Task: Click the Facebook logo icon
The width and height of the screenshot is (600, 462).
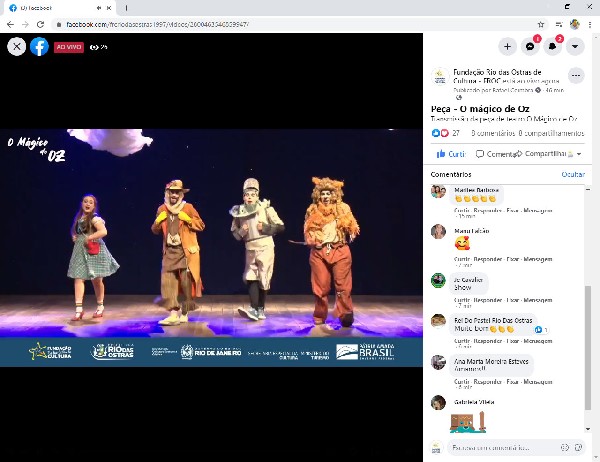Action: pos(39,46)
